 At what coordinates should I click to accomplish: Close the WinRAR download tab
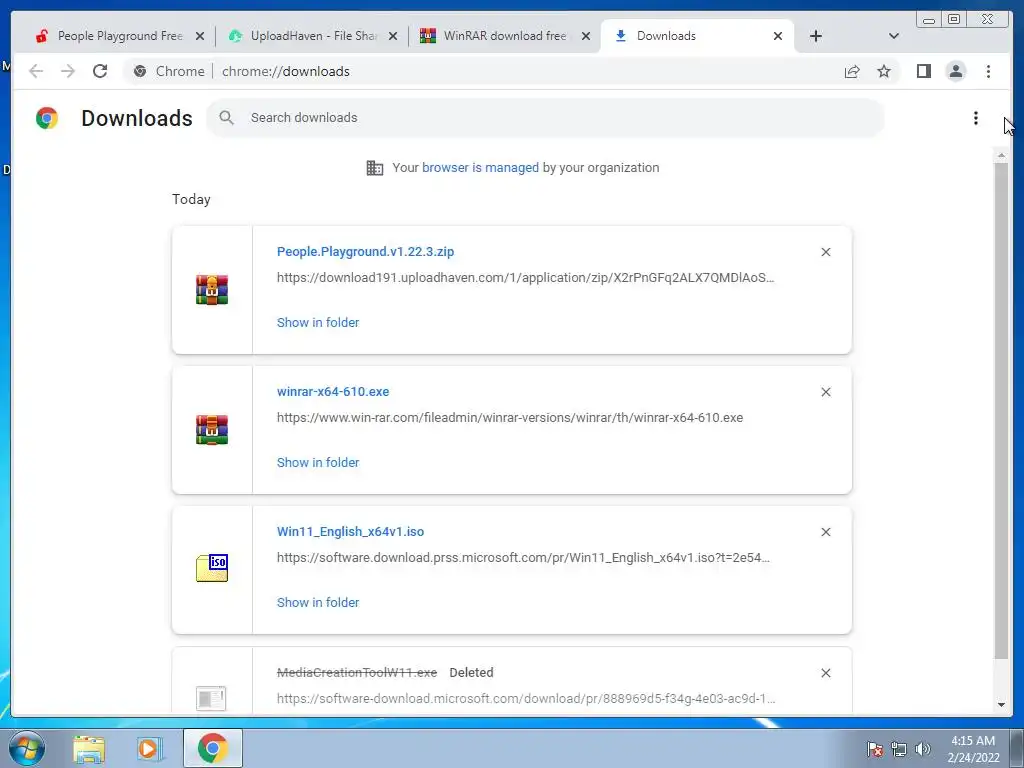[586, 36]
